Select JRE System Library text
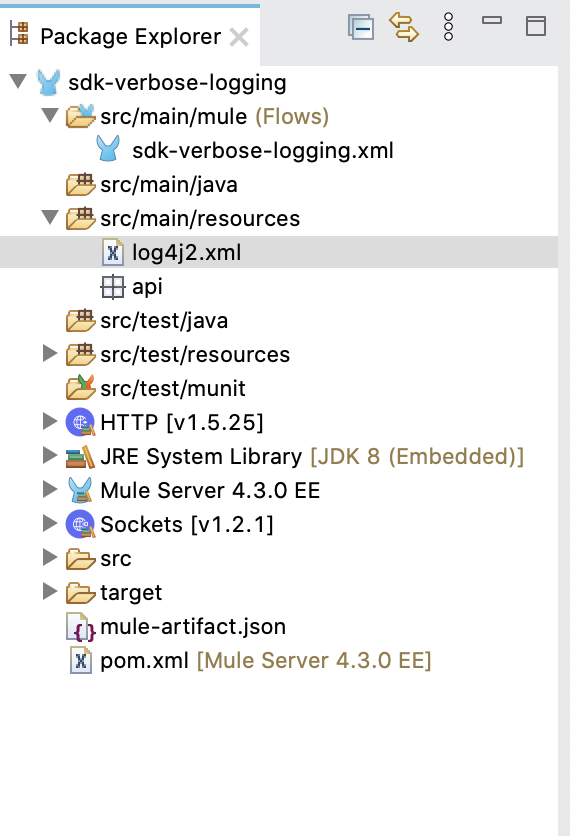 coord(202,457)
